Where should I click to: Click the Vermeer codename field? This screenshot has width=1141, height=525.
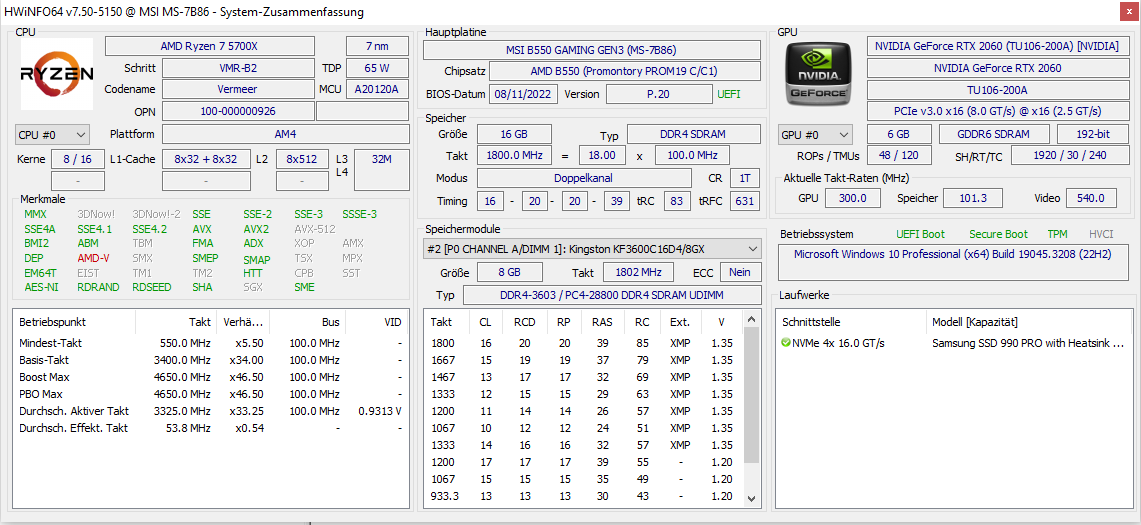tap(238, 89)
